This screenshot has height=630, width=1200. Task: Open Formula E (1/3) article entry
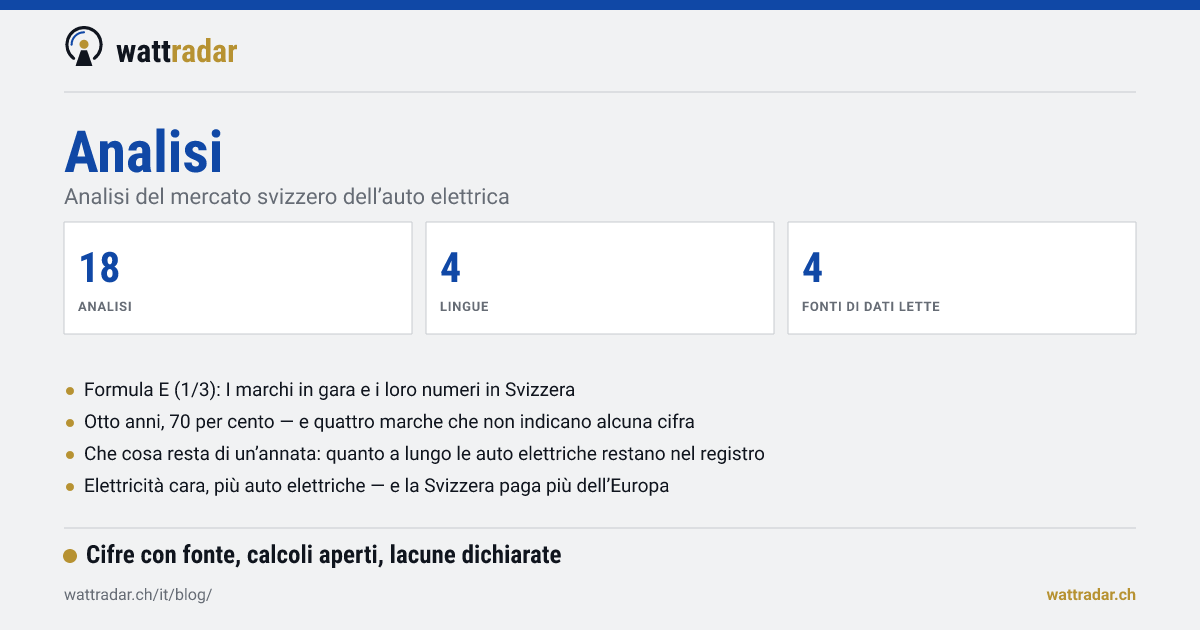(329, 390)
